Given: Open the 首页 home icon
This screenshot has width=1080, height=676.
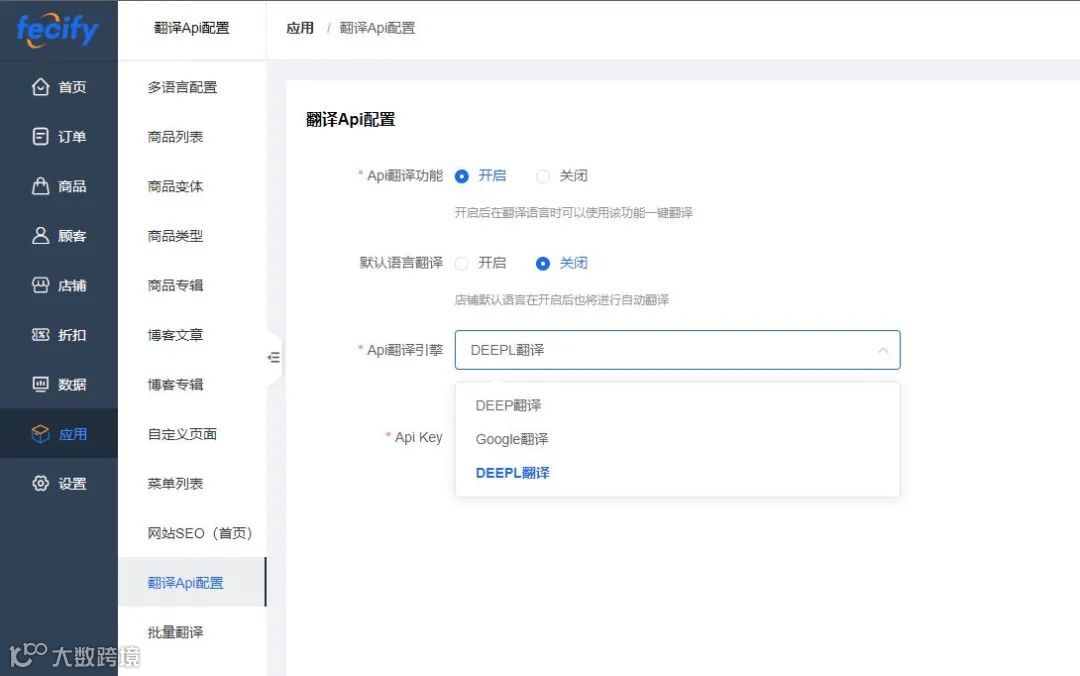Looking at the screenshot, I should [41, 87].
